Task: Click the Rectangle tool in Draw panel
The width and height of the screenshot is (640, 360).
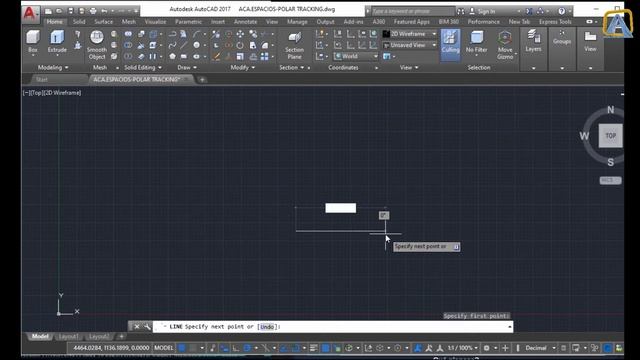Action: 184,56
